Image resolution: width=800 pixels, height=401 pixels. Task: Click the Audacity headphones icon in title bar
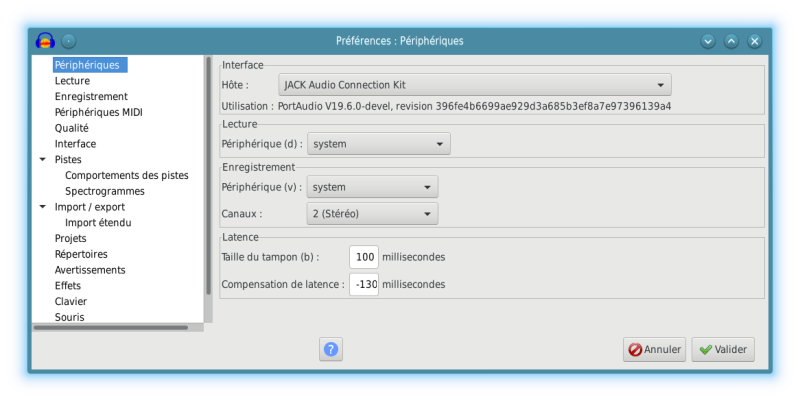(x=45, y=41)
